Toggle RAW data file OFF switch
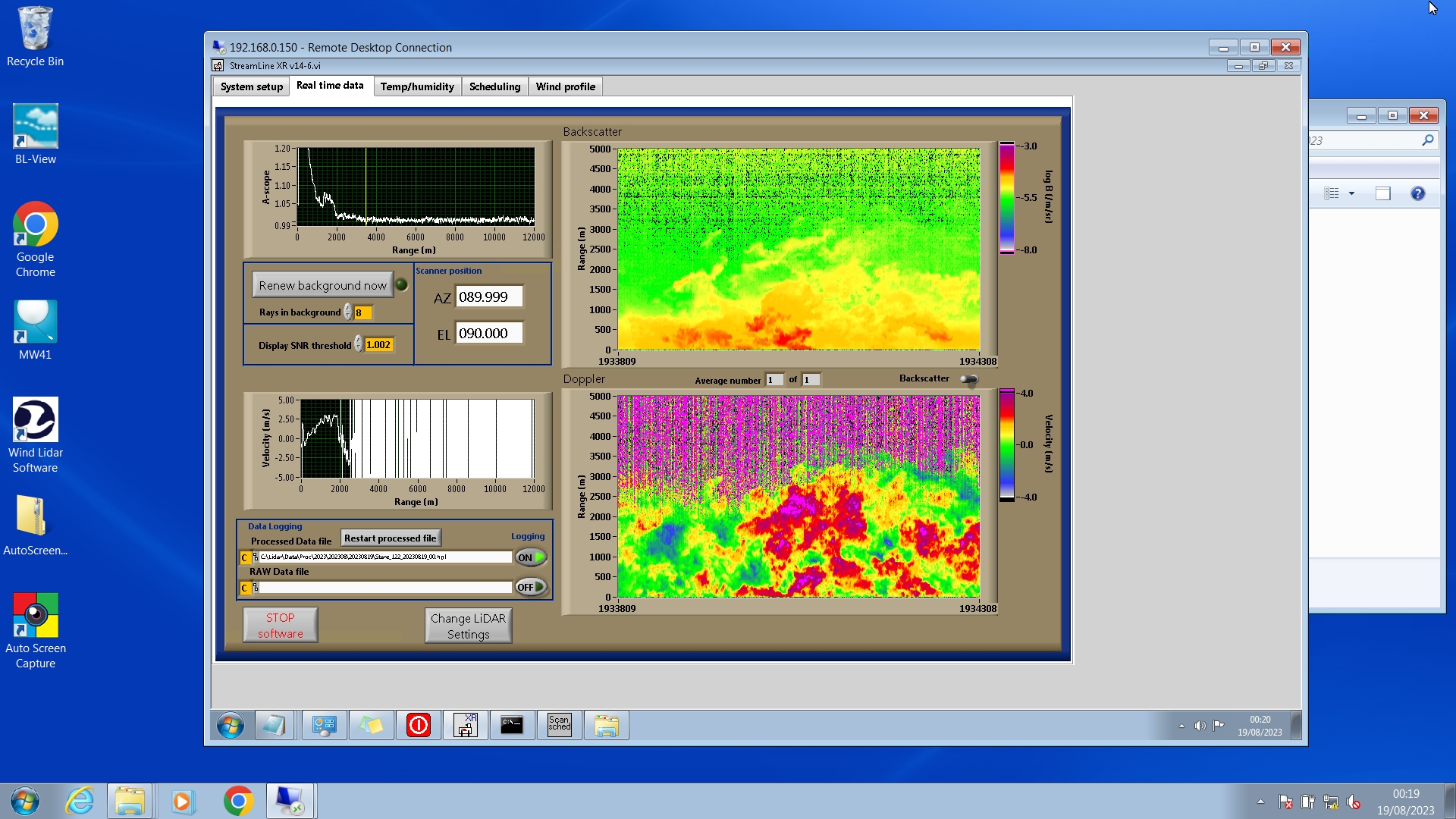This screenshot has width=1456, height=819. (x=531, y=587)
